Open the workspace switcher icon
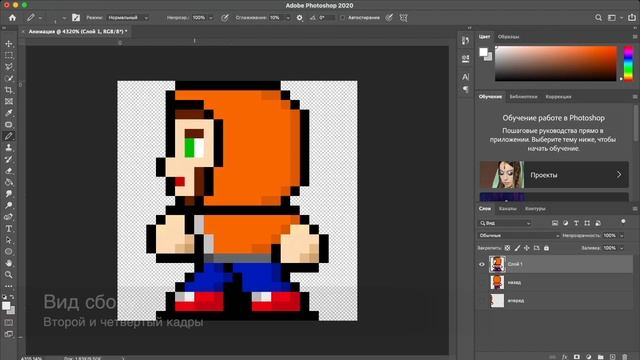 [612, 18]
